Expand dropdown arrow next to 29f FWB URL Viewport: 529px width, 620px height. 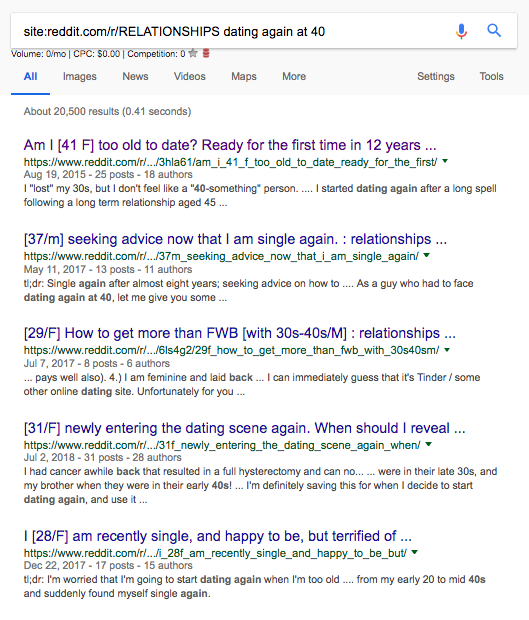click(x=447, y=350)
